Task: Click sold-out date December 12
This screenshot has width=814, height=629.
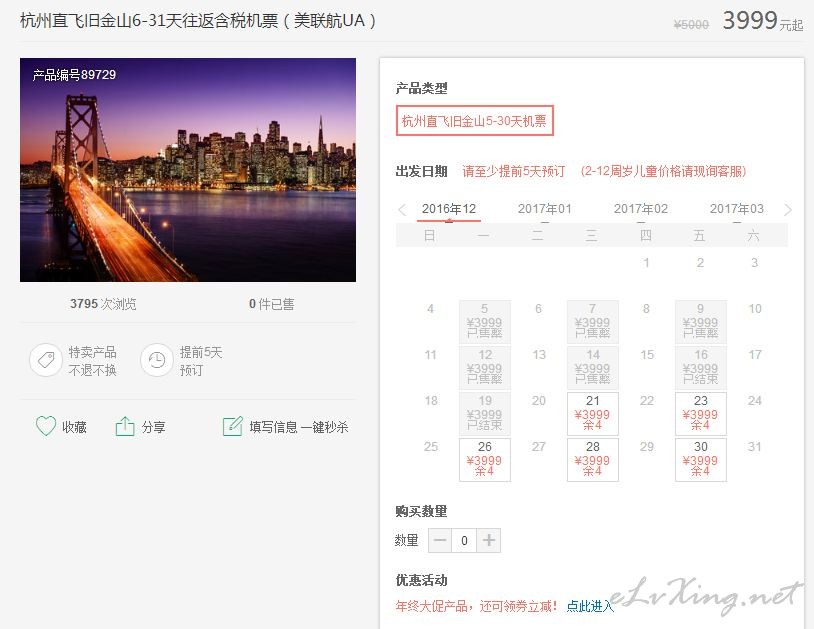Action: click(484, 368)
